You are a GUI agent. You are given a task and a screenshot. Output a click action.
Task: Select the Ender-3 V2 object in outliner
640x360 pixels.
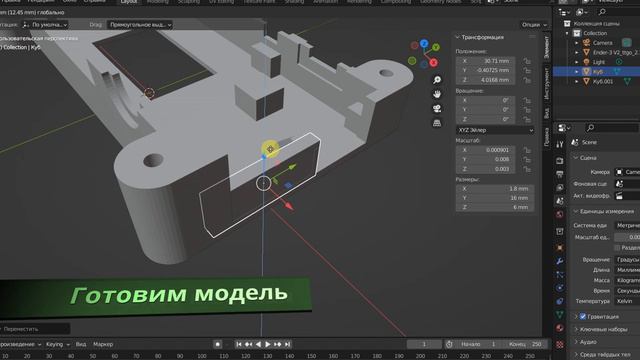[x=616, y=52]
